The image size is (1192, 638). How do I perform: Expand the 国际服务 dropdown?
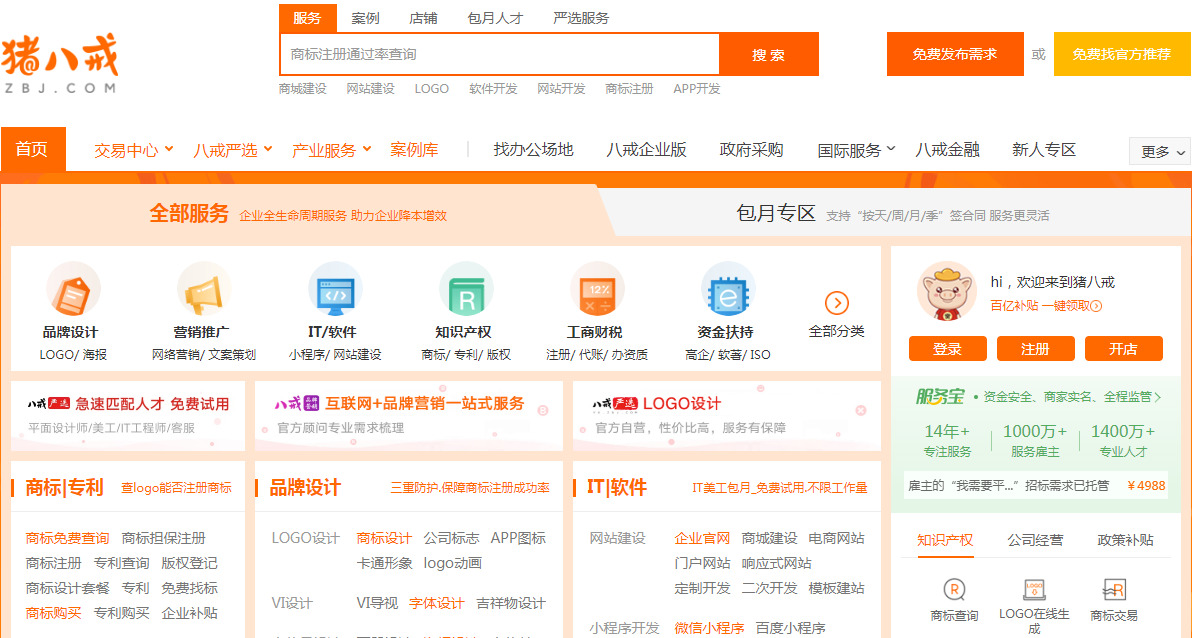click(x=856, y=150)
